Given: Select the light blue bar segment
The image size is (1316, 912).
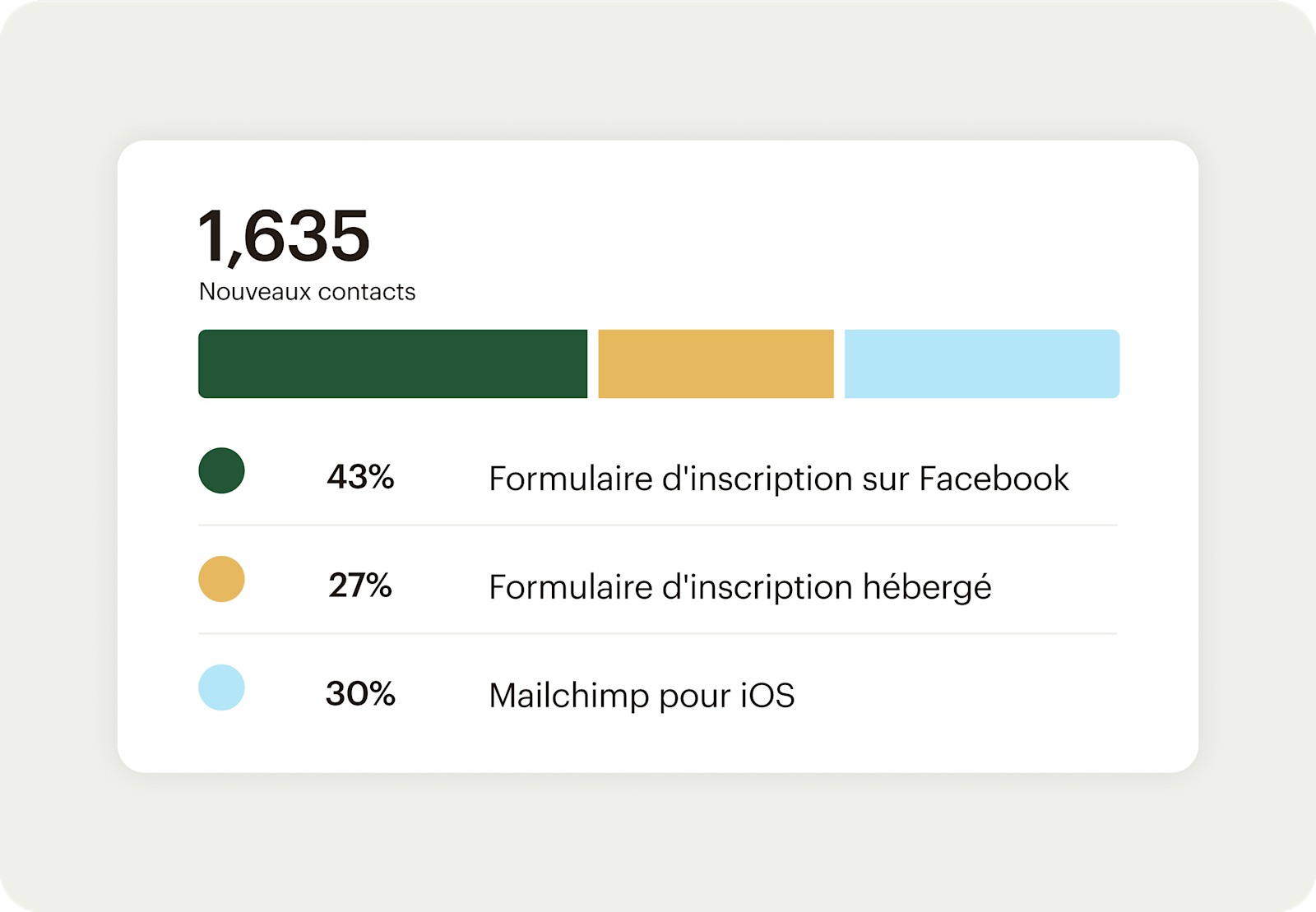Looking at the screenshot, I should click(981, 363).
